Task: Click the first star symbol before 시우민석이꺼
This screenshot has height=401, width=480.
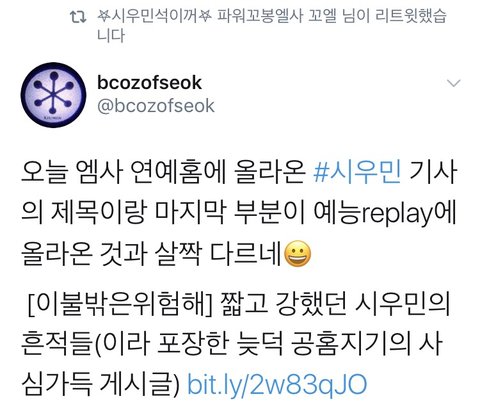Action: click(104, 15)
